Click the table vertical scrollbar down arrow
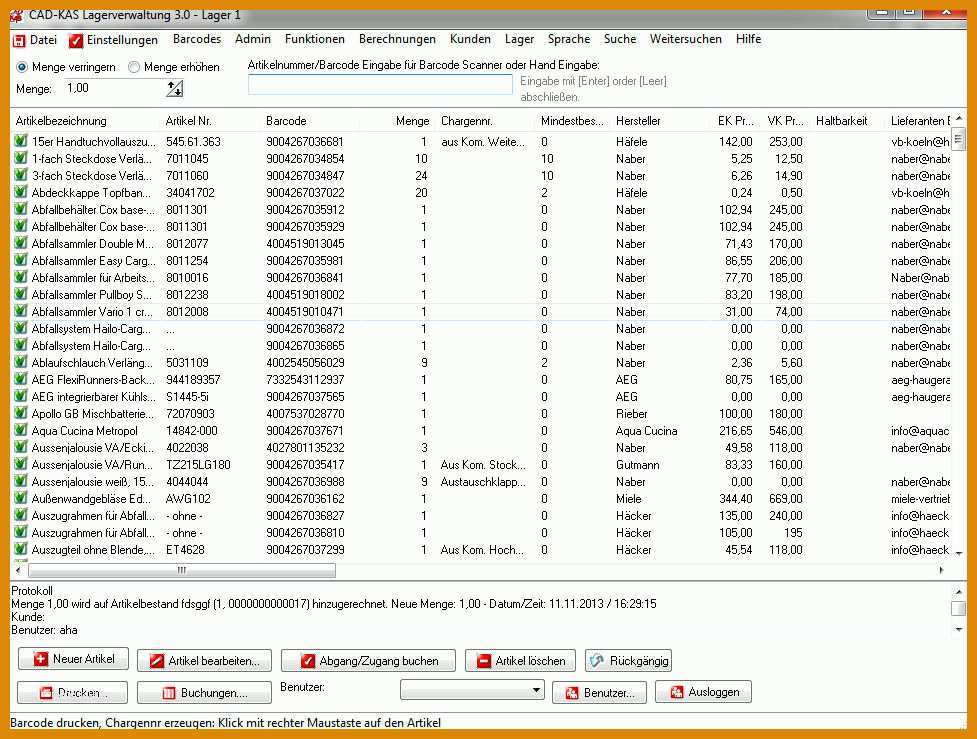The width and height of the screenshot is (977, 739). tap(958, 553)
